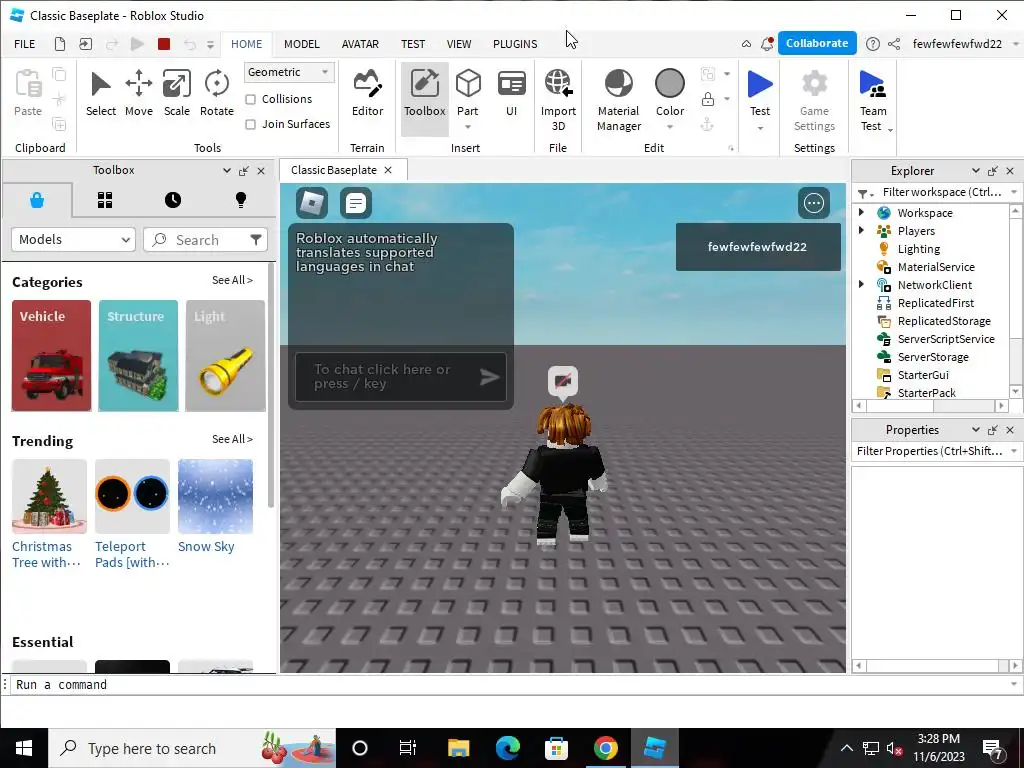The height and width of the screenshot is (768, 1024).
Task: Switch to Toolbox Inventory tab
Action: (105, 200)
